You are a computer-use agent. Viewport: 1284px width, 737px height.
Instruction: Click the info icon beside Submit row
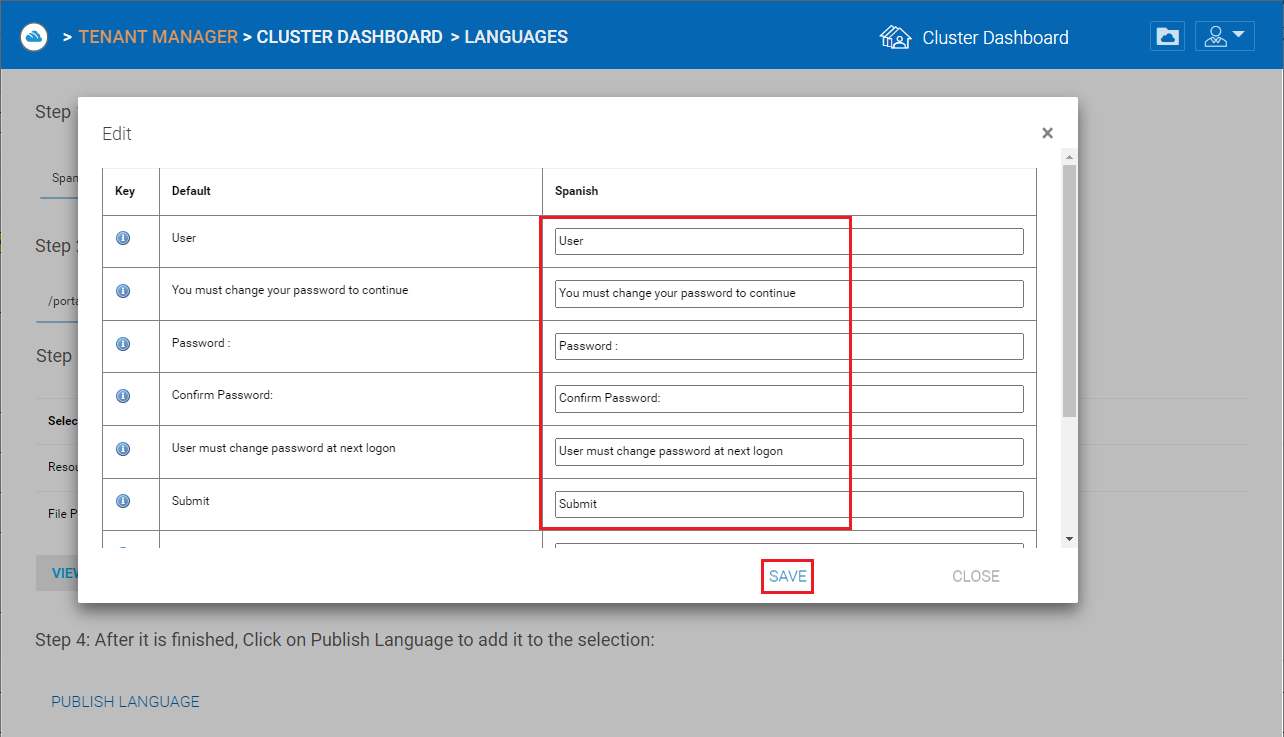(123, 501)
